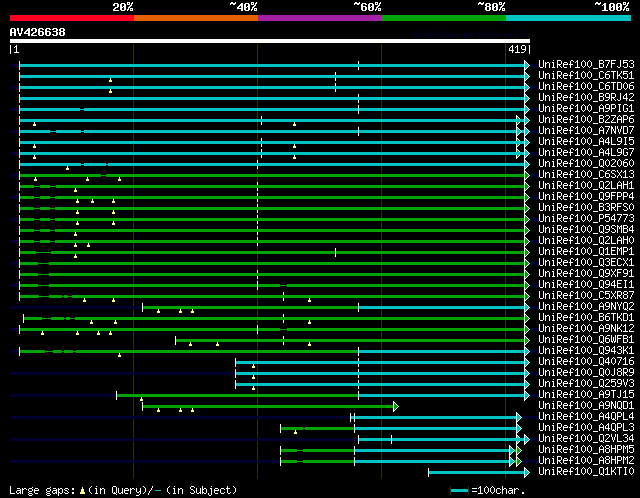This screenshot has height=498, width=640.
Task: Open the UniRef100_Q9XF91 label
Action: pos(586,274)
